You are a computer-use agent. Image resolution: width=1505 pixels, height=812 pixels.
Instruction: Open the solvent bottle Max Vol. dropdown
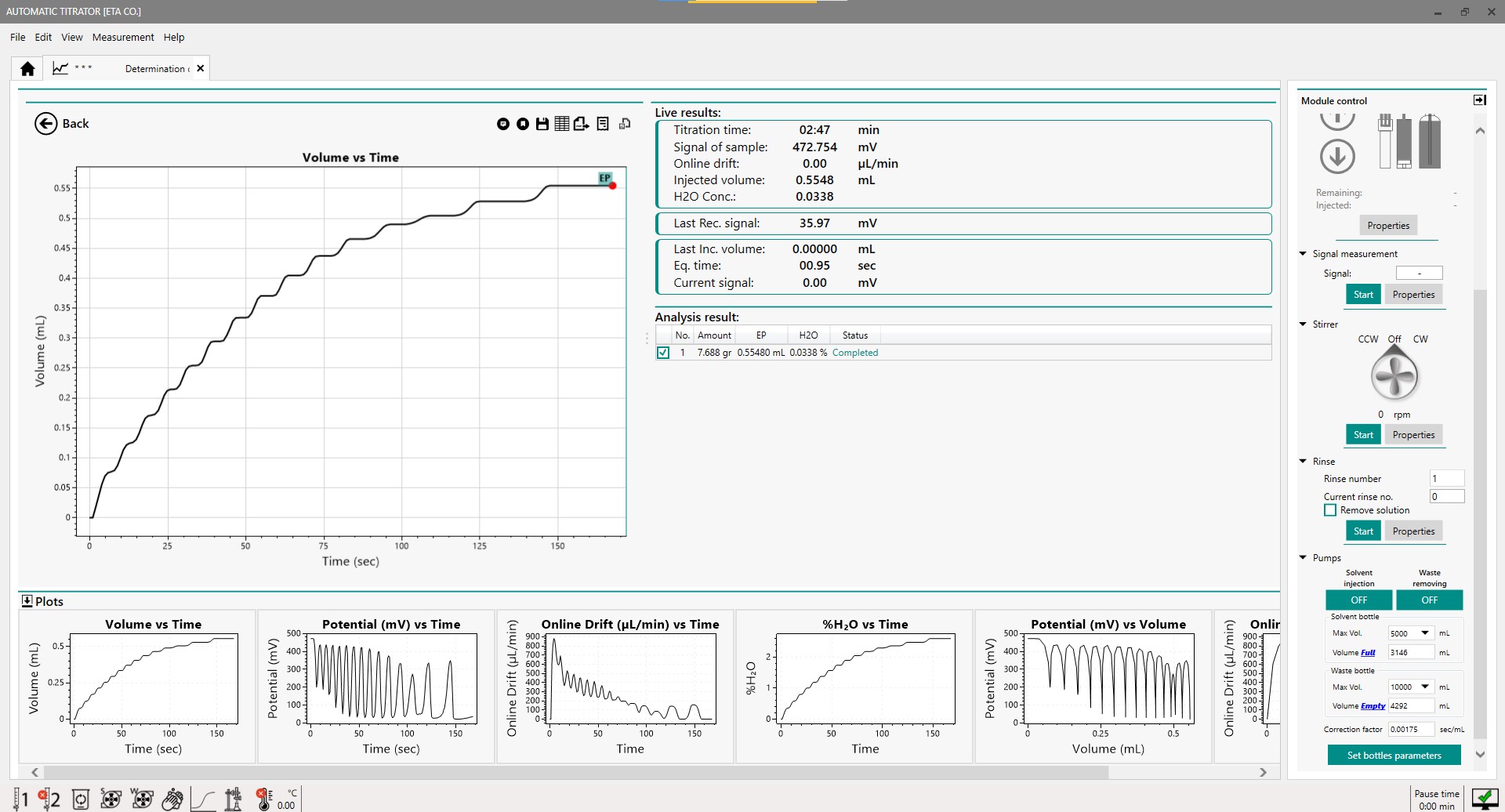pos(1424,633)
